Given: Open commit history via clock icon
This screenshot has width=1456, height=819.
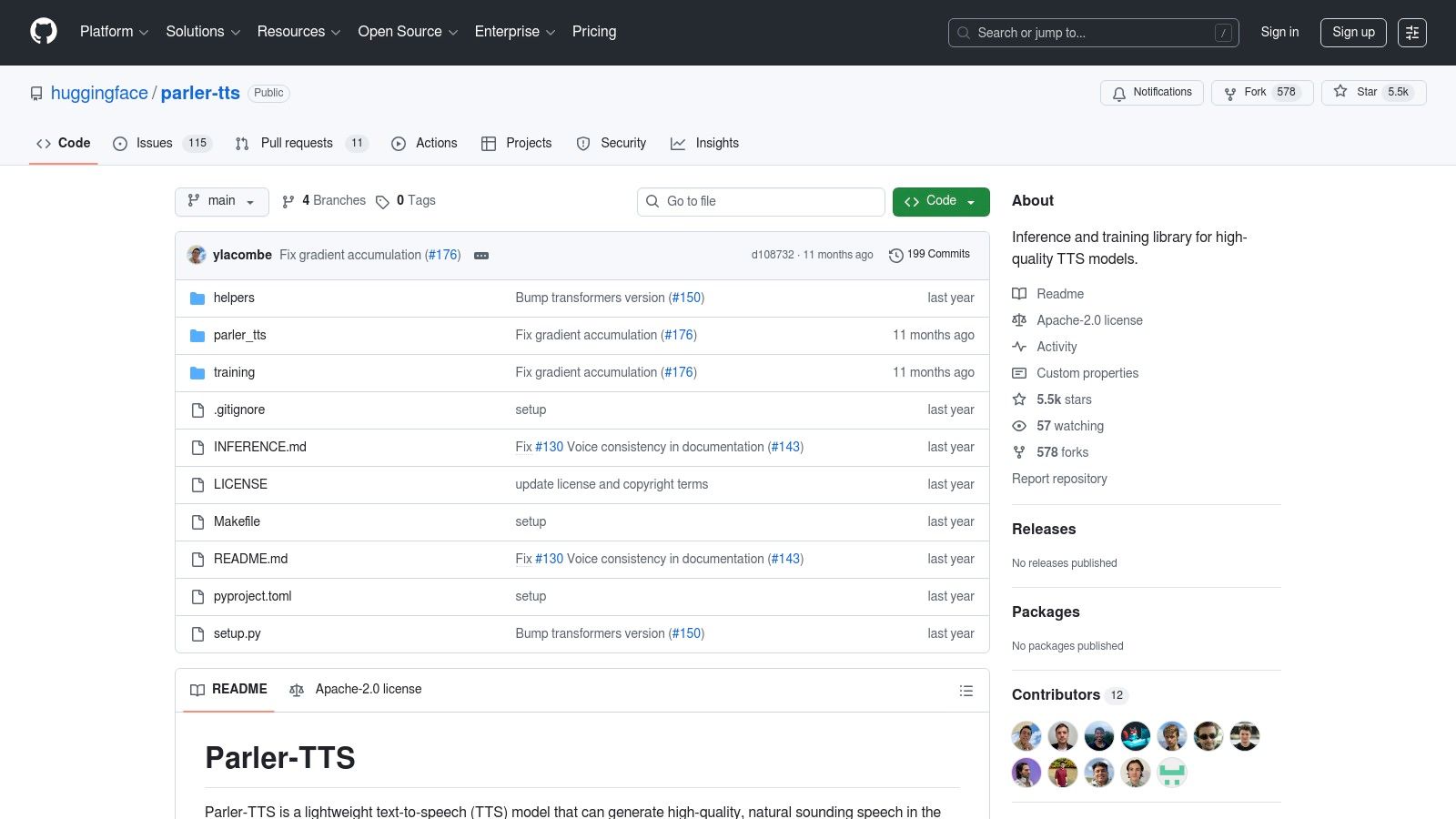Looking at the screenshot, I should (896, 255).
